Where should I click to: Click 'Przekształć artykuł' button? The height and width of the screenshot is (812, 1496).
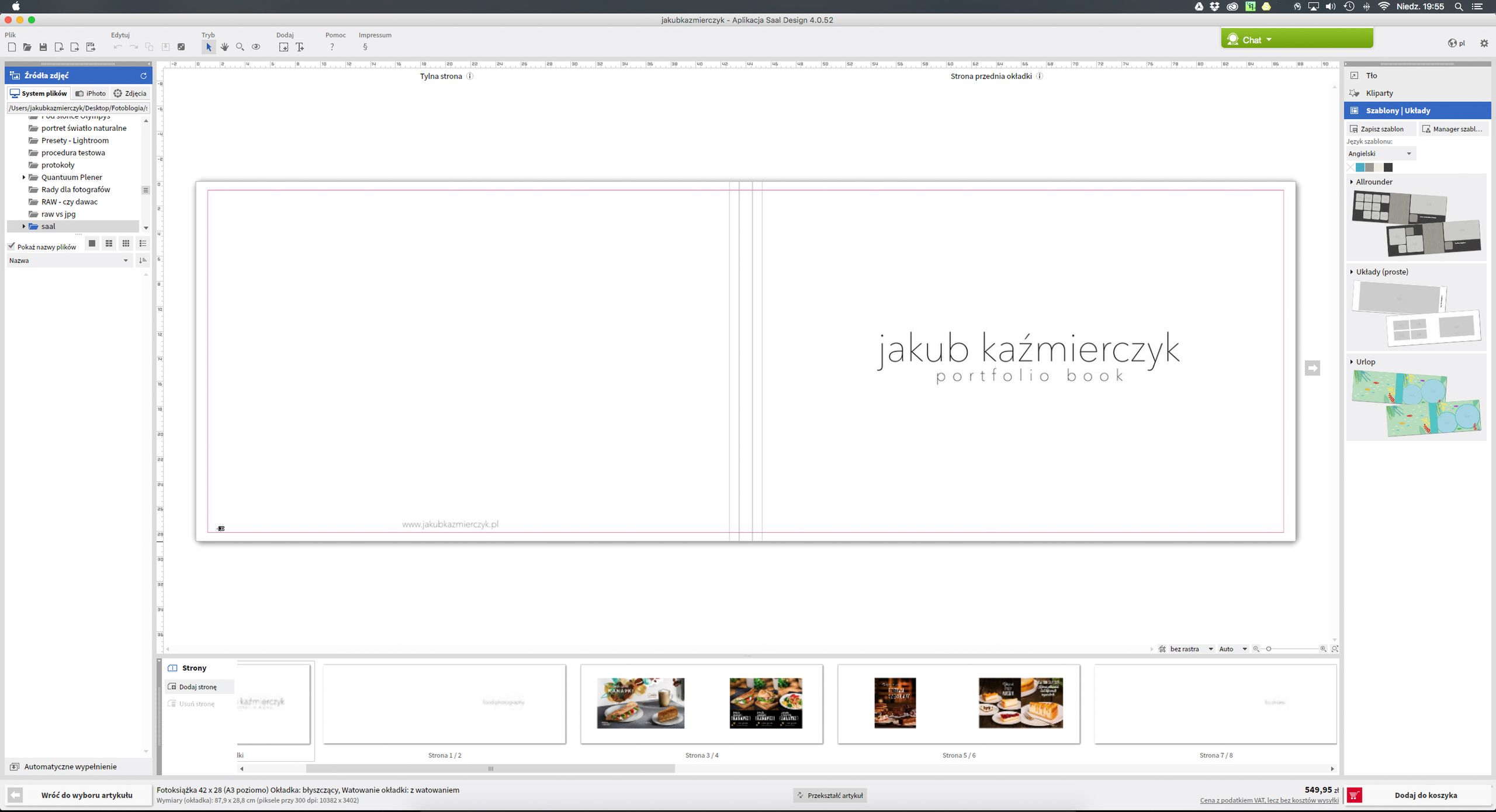tap(830, 795)
